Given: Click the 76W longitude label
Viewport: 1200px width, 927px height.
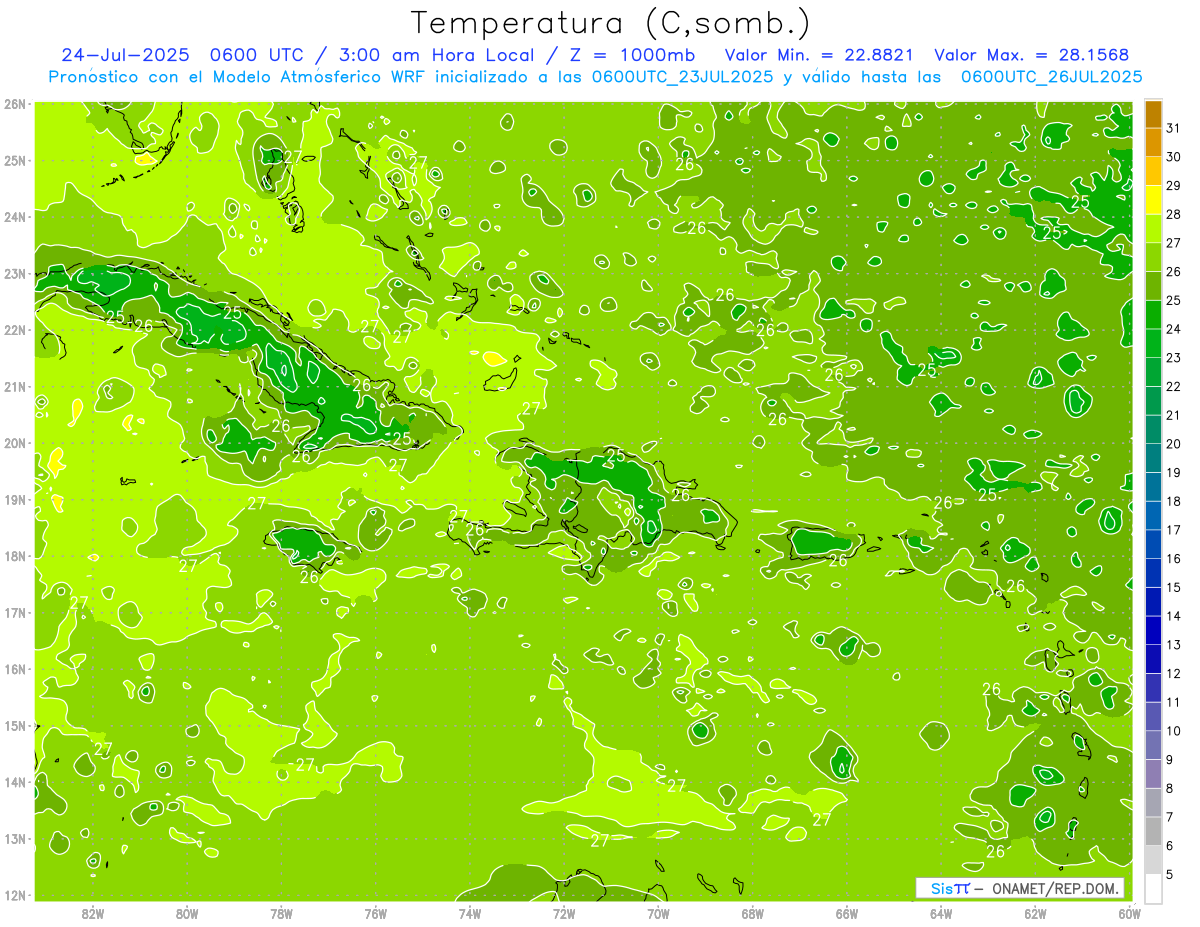Looking at the screenshot, I should tap(376, 913).
